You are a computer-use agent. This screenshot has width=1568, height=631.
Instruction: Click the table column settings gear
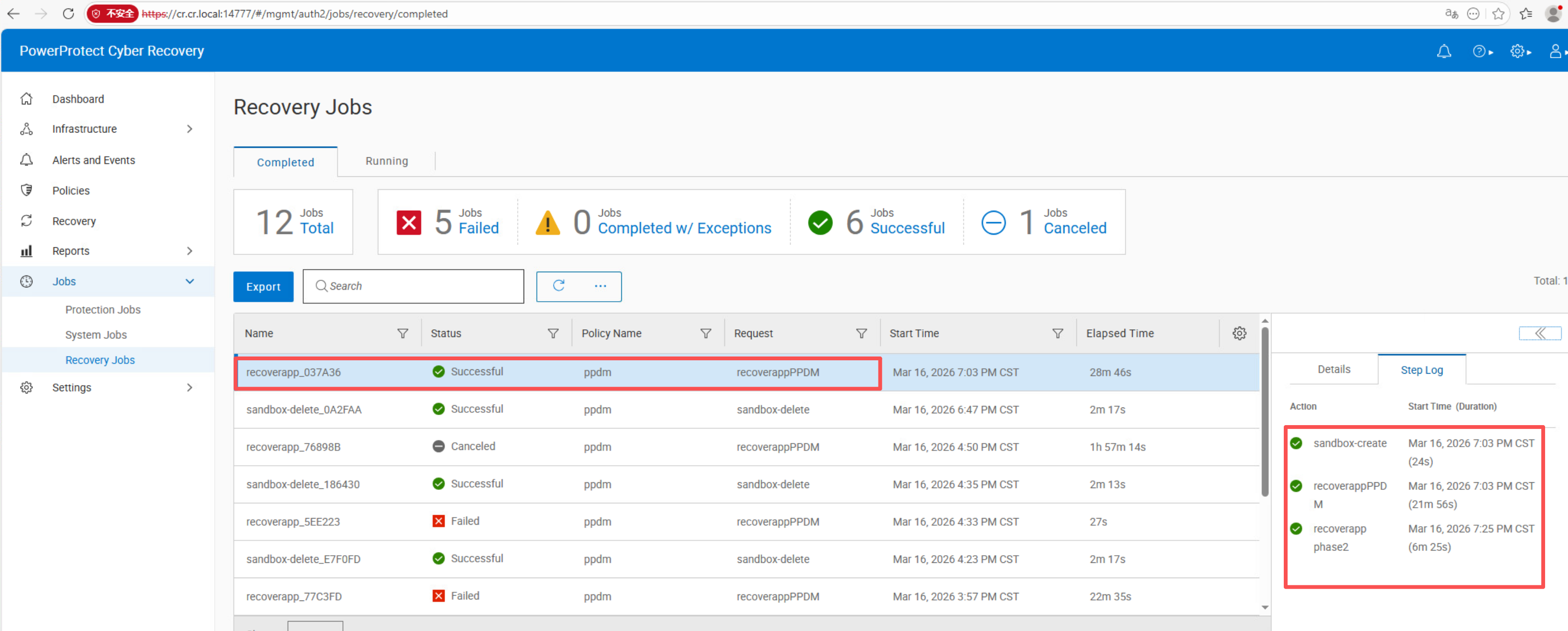click(x=1238, y=333)
